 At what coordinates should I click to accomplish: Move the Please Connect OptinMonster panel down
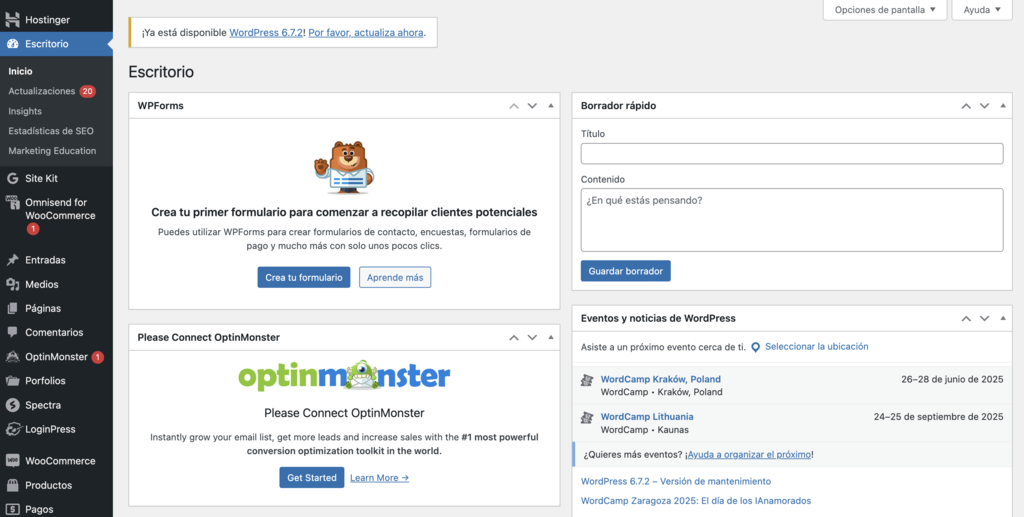532,337
